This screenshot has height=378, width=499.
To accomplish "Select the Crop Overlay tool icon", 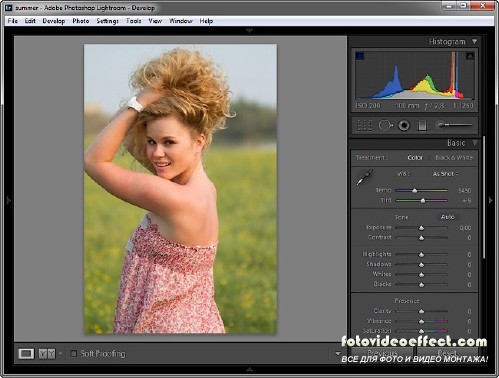I will click(365, 126).
